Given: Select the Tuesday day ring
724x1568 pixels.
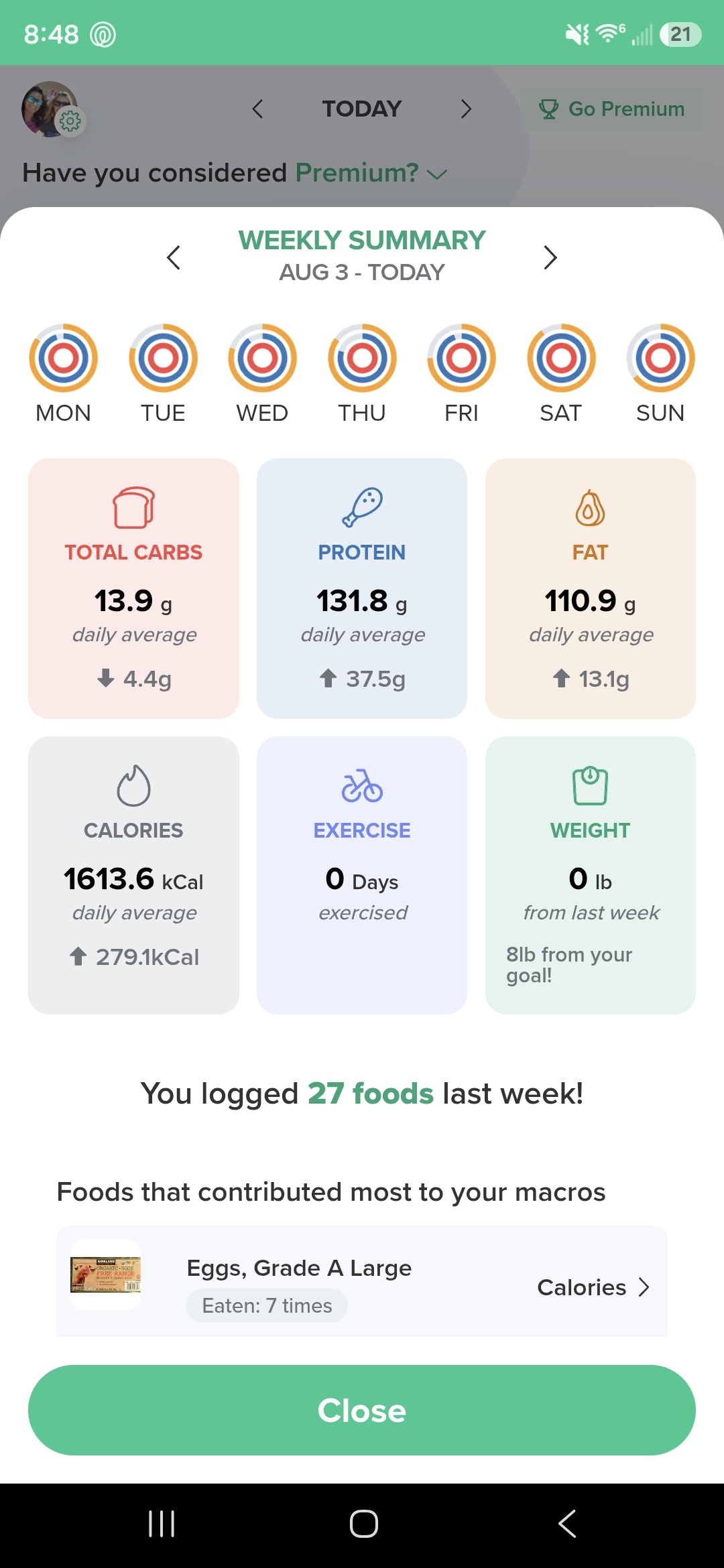Looking at the screenshot, I should coord(163,358).
